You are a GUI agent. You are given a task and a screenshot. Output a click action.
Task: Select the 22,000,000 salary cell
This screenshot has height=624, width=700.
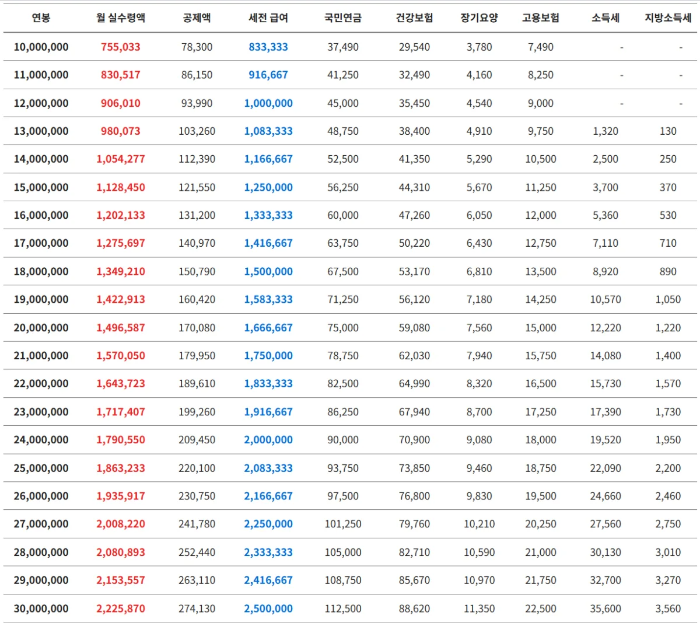point(41,383)
